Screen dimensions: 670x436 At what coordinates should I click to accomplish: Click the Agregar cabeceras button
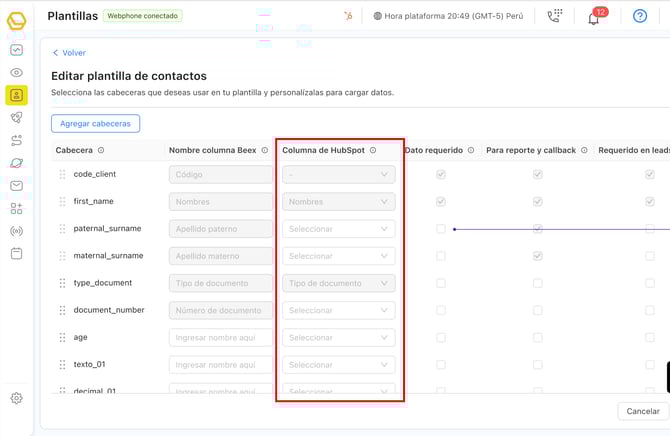point(95,123)
